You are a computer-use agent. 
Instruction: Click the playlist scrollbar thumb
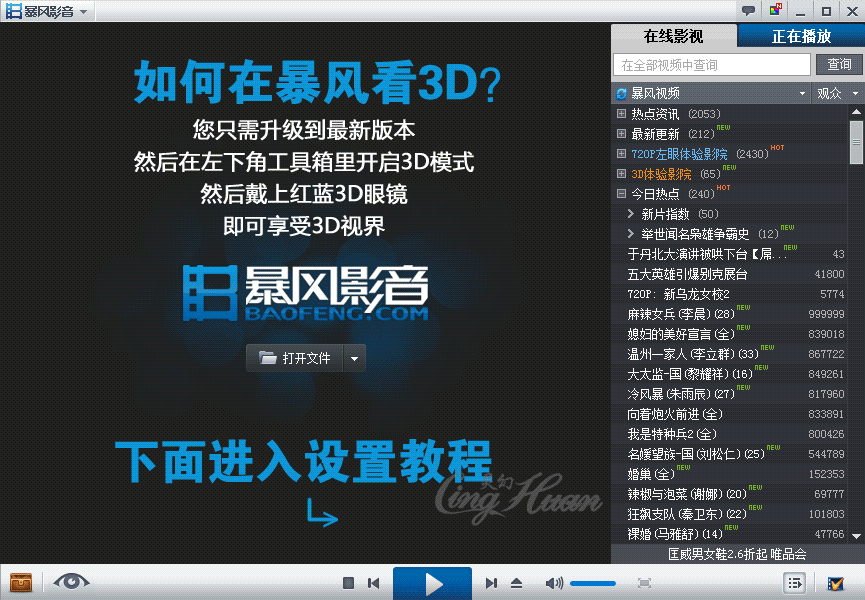point(856,142)
